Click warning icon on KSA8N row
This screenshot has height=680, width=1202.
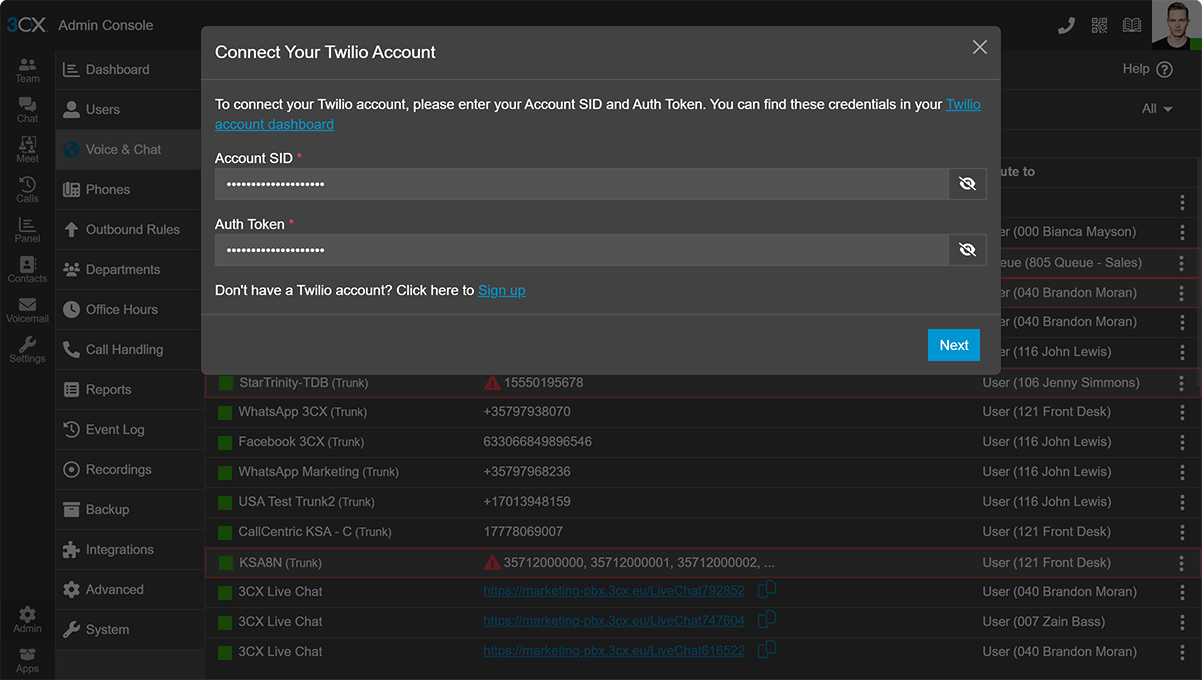click(492, 562)
